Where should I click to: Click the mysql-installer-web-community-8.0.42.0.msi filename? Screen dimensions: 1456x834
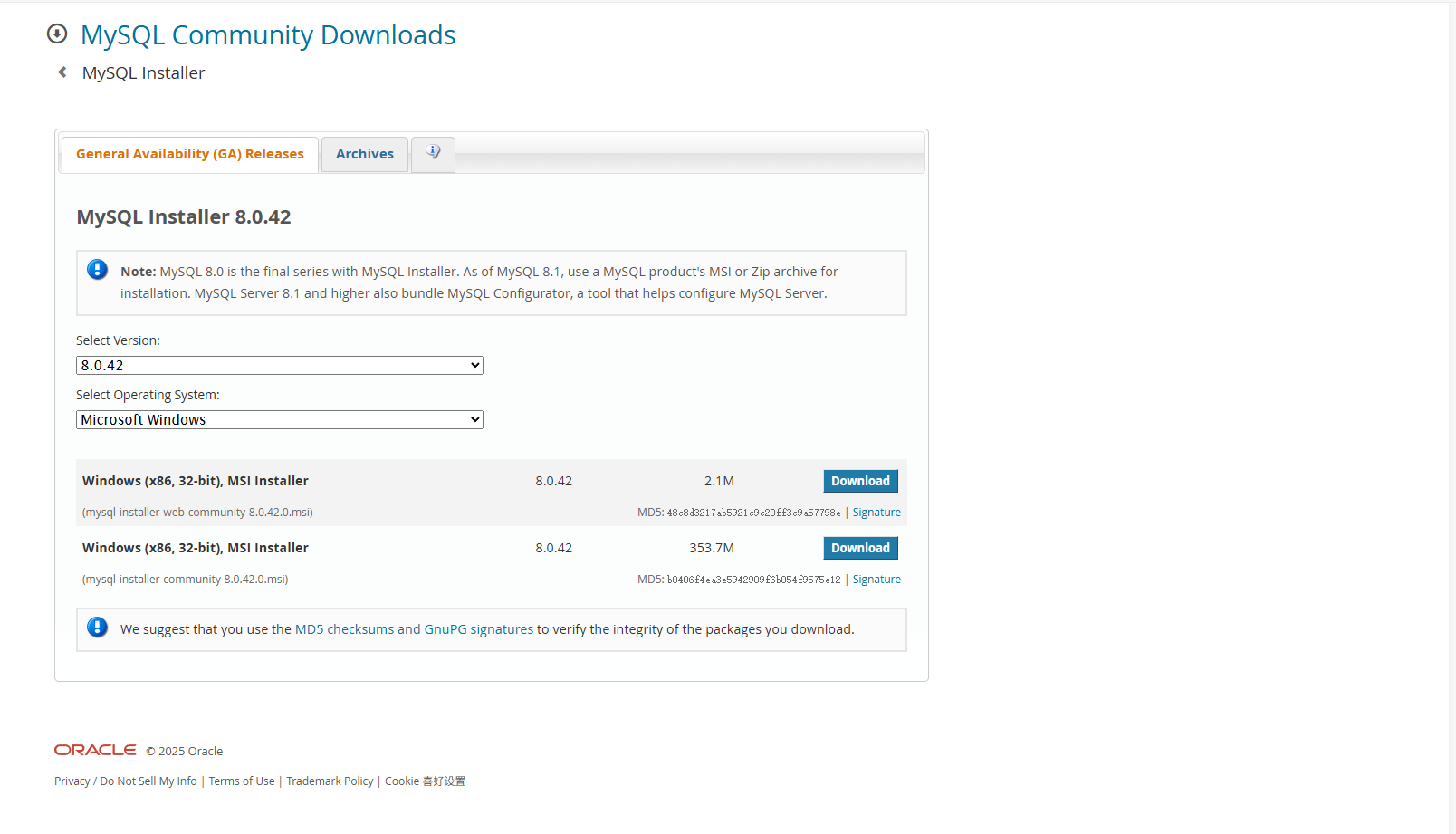(197, 513)
